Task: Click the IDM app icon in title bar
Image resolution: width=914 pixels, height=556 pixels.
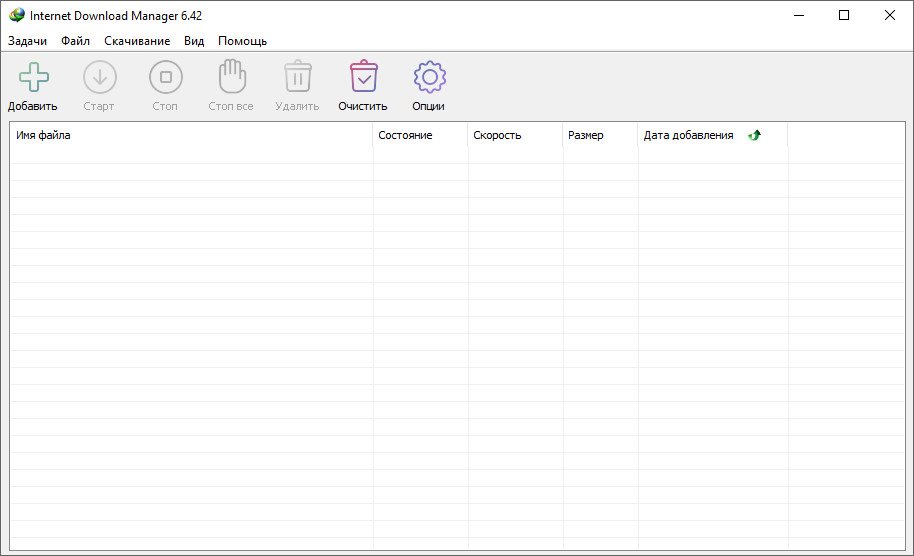Action: [x=17, y=16]
